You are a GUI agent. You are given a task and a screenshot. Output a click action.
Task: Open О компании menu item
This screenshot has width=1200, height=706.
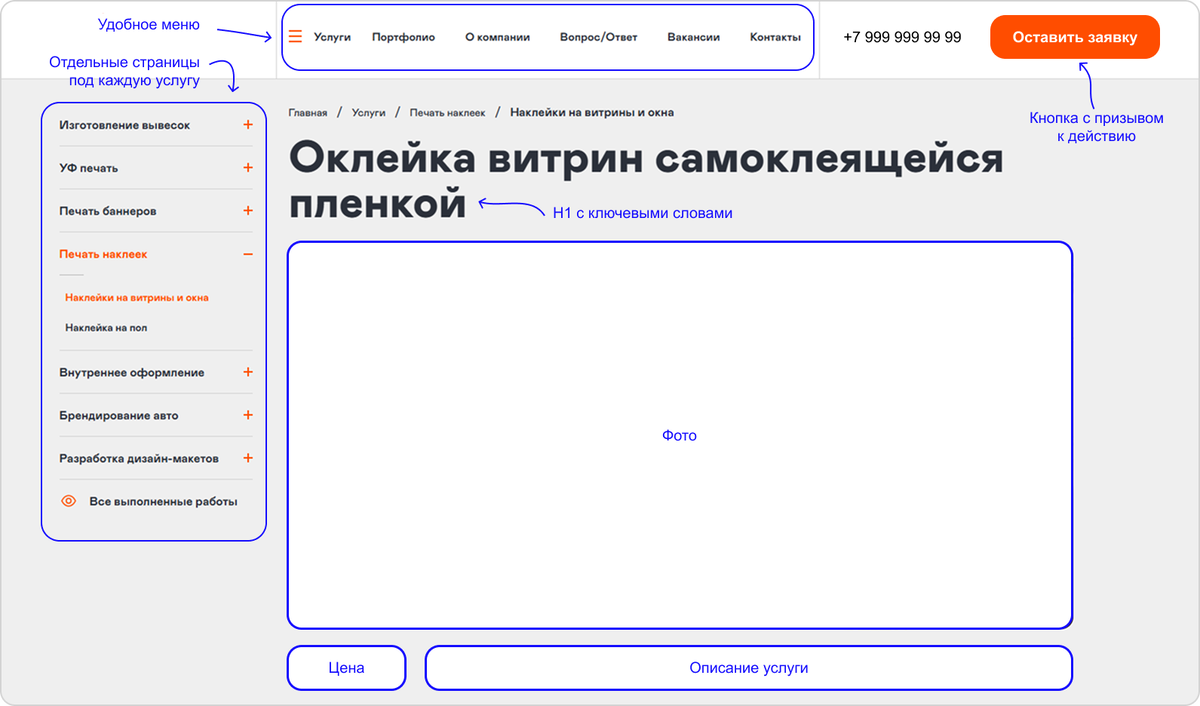click(x=498, y=37)
